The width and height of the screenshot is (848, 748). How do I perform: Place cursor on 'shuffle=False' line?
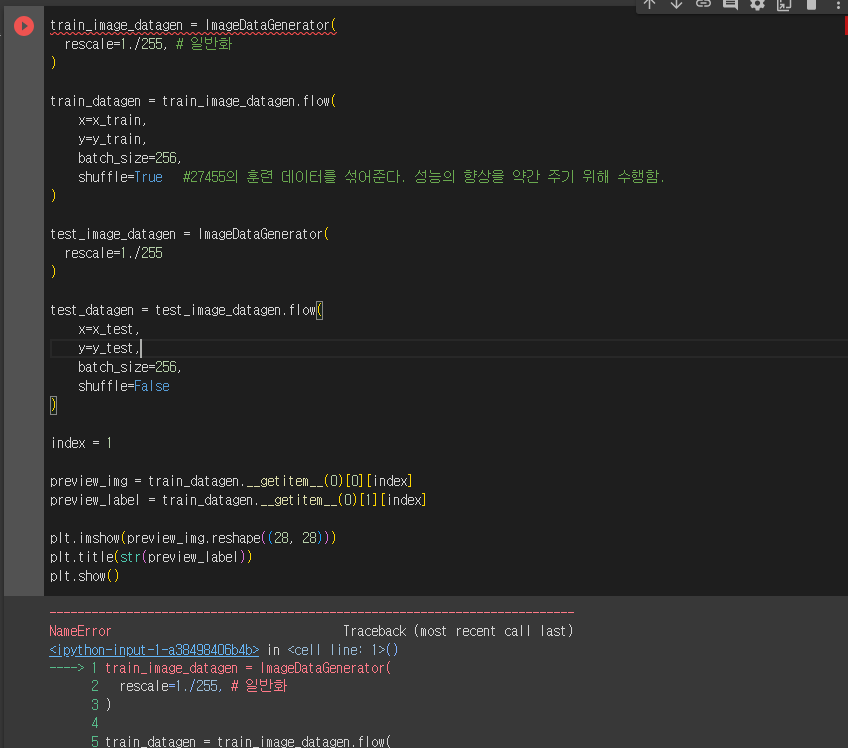coord(123,386)
